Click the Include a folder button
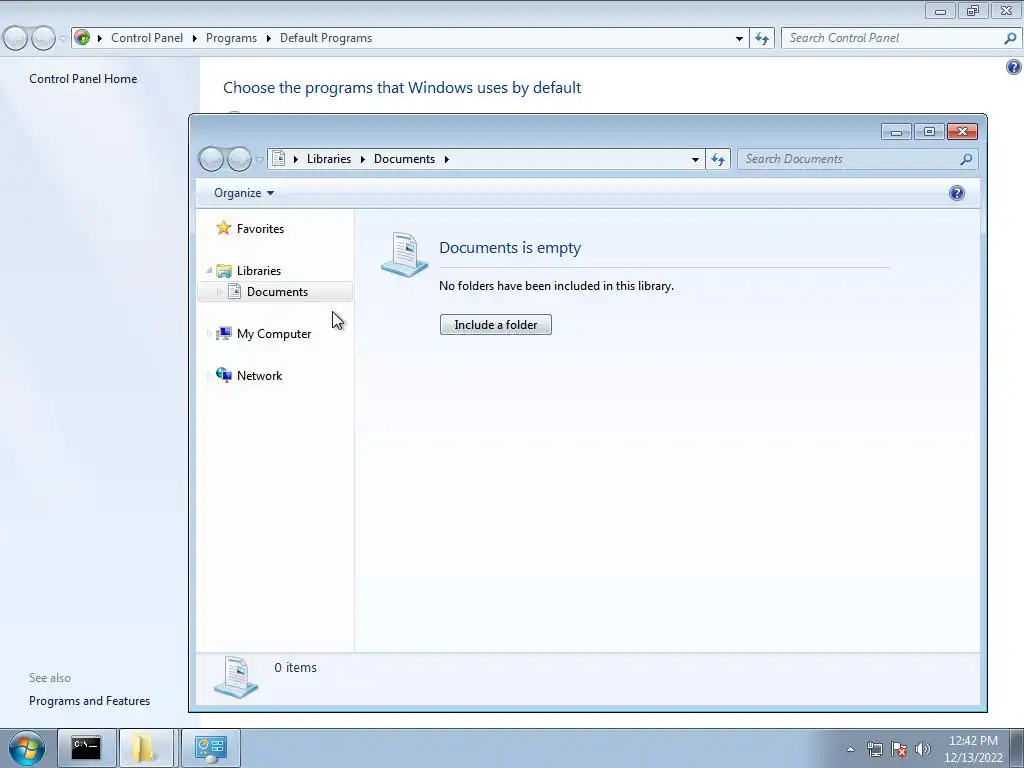Screen dimensions: 1024x768 [496, 325]
